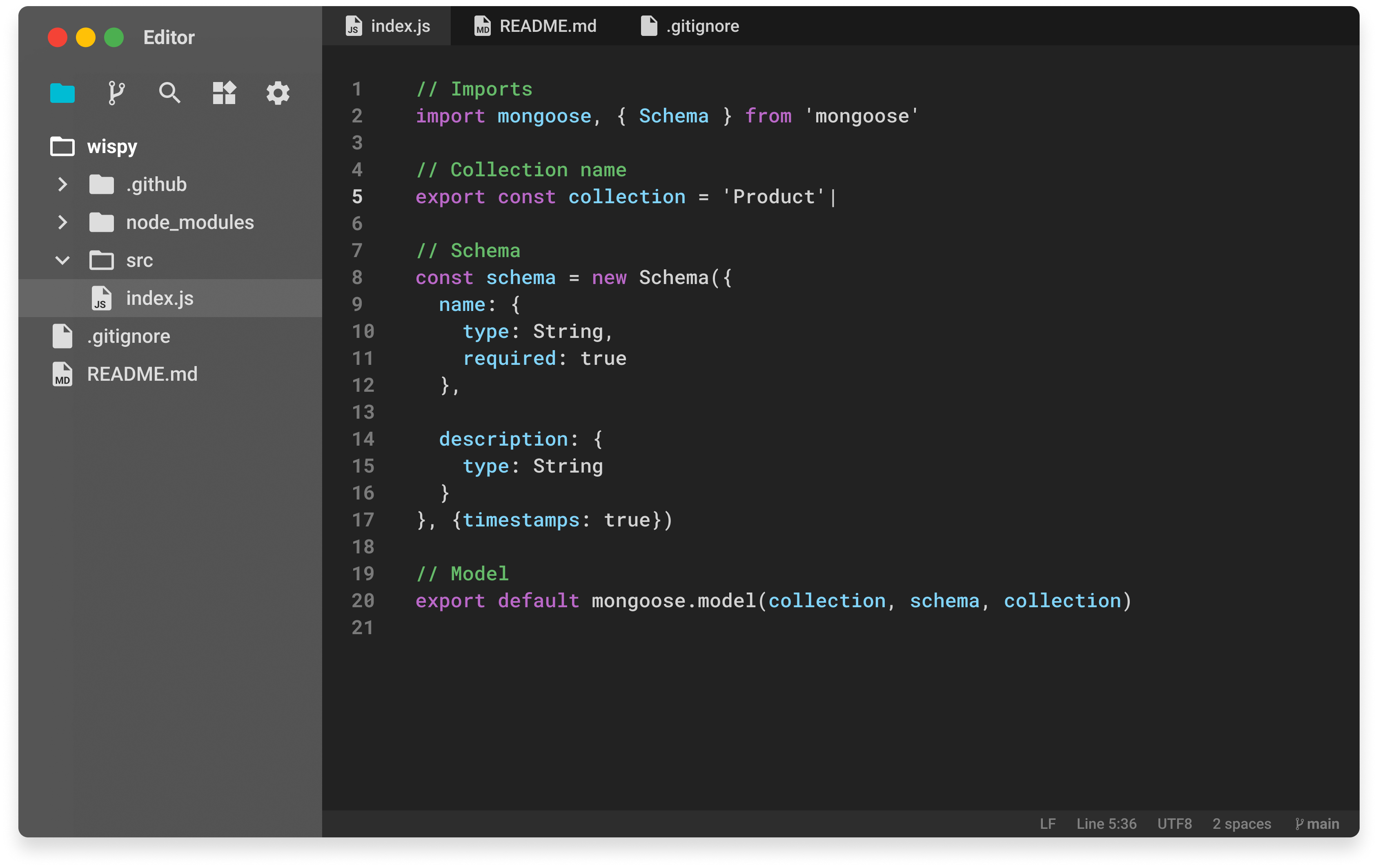Viewport: 1378px width, 868px height.
Task: Open the file explorer folder icon
Action: (x=62, y=93)
